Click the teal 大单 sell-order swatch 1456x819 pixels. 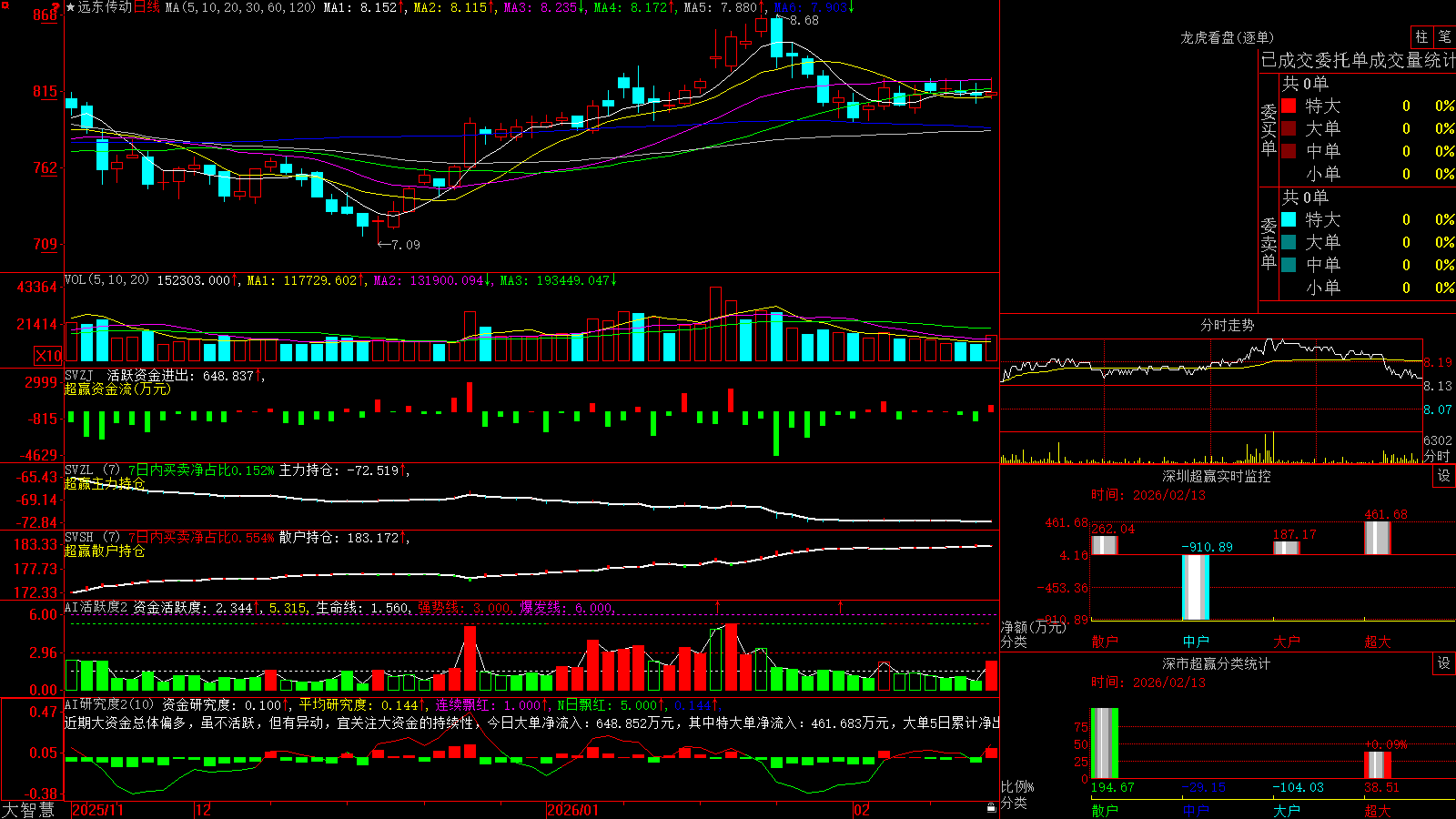point(1289,242)
